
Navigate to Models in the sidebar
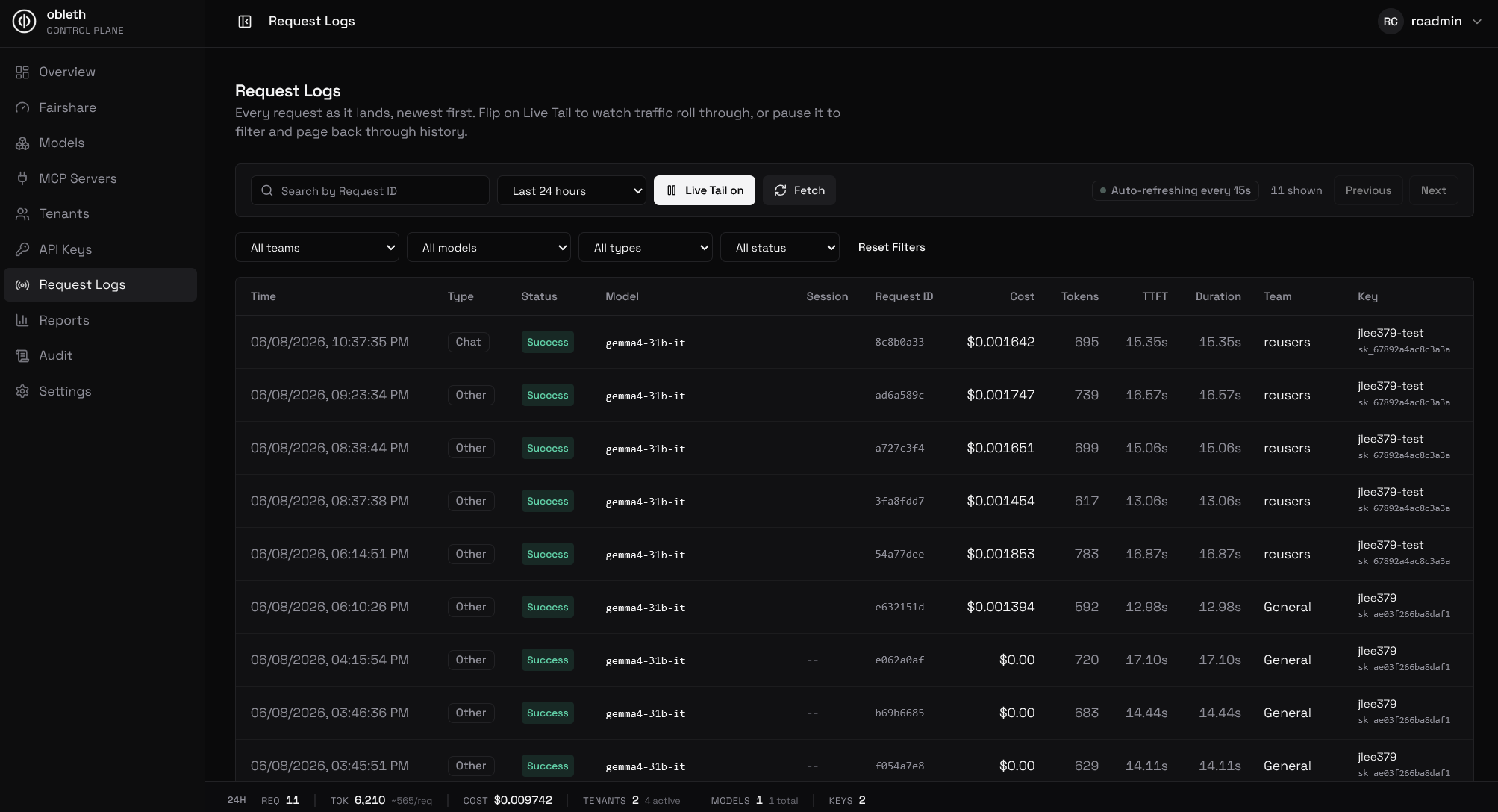(x=100, y=143)
